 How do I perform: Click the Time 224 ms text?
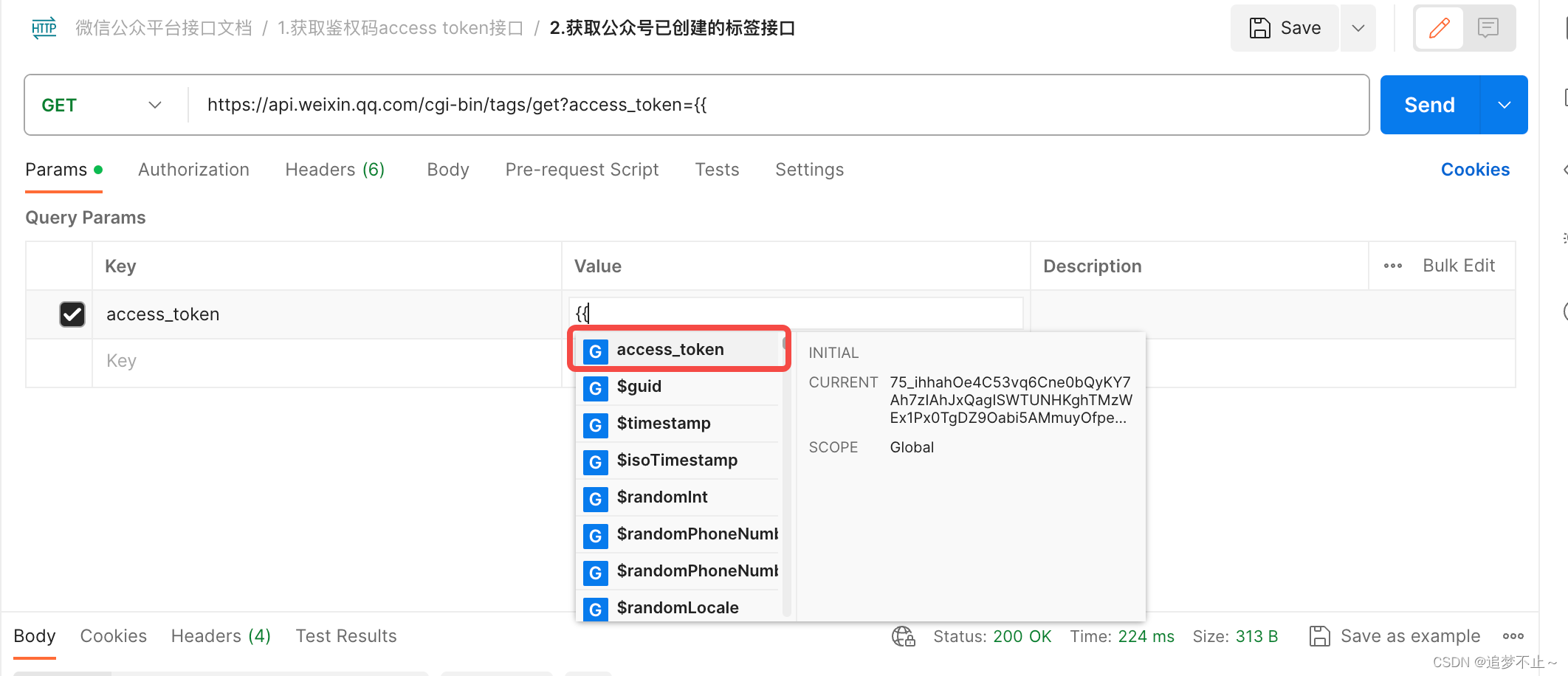[1122, 636]
